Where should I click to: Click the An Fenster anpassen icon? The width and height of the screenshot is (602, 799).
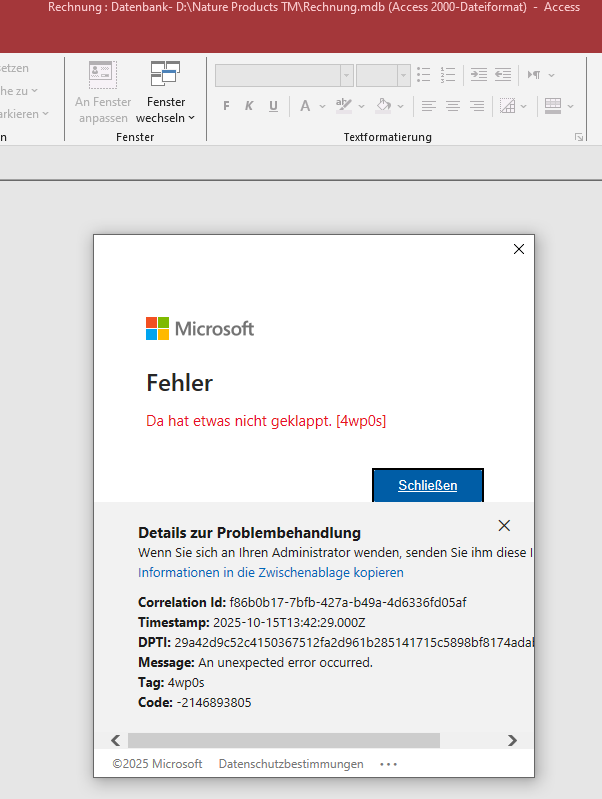(x=103, y=75)
